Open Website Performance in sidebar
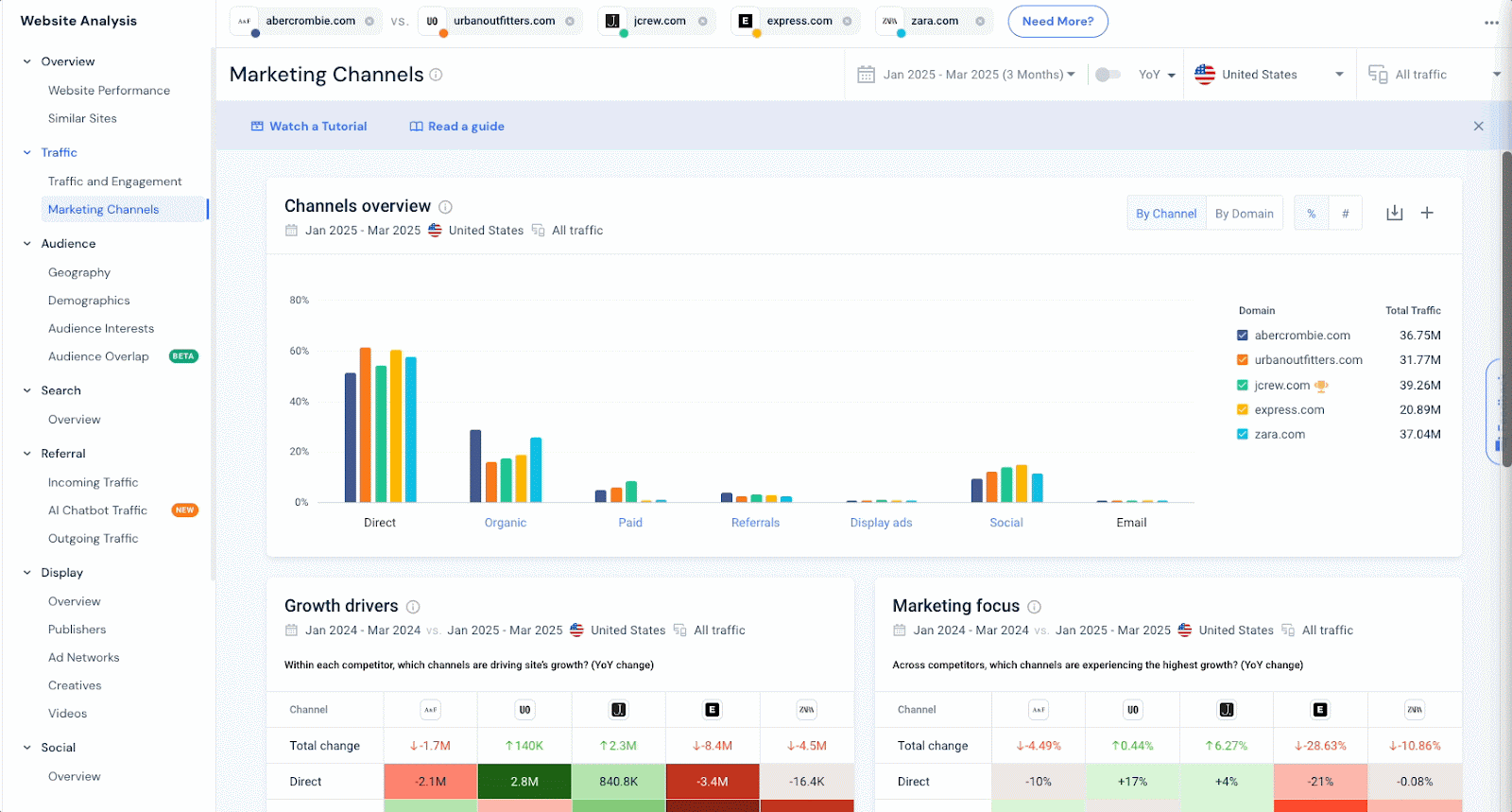This screenshot has width=1512, height=812. (109, 91)
